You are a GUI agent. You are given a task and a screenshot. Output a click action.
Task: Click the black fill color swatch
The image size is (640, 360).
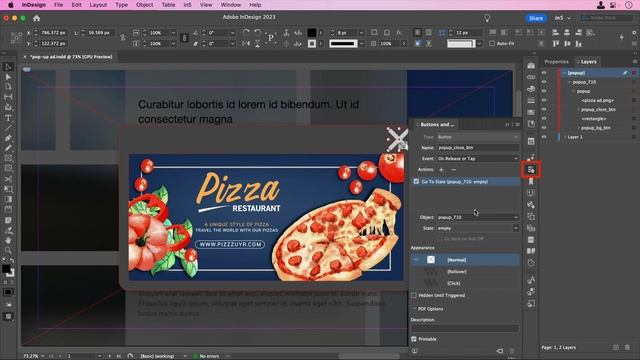(311, 32)
